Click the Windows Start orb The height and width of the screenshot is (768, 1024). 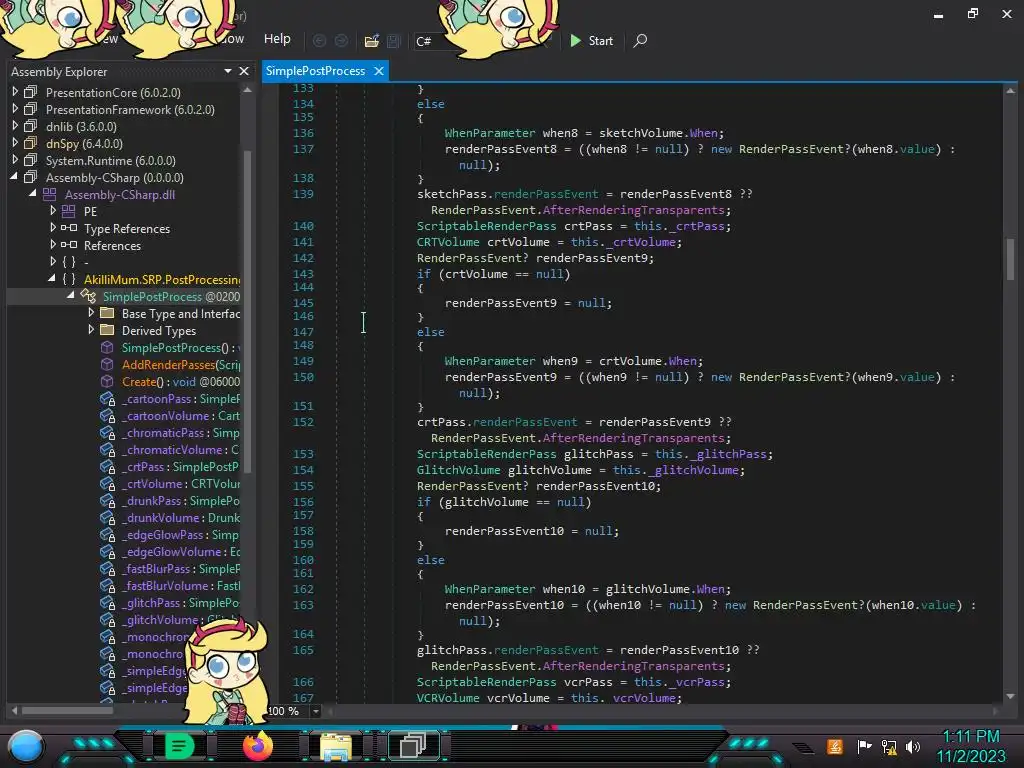(x=26, y=746)
